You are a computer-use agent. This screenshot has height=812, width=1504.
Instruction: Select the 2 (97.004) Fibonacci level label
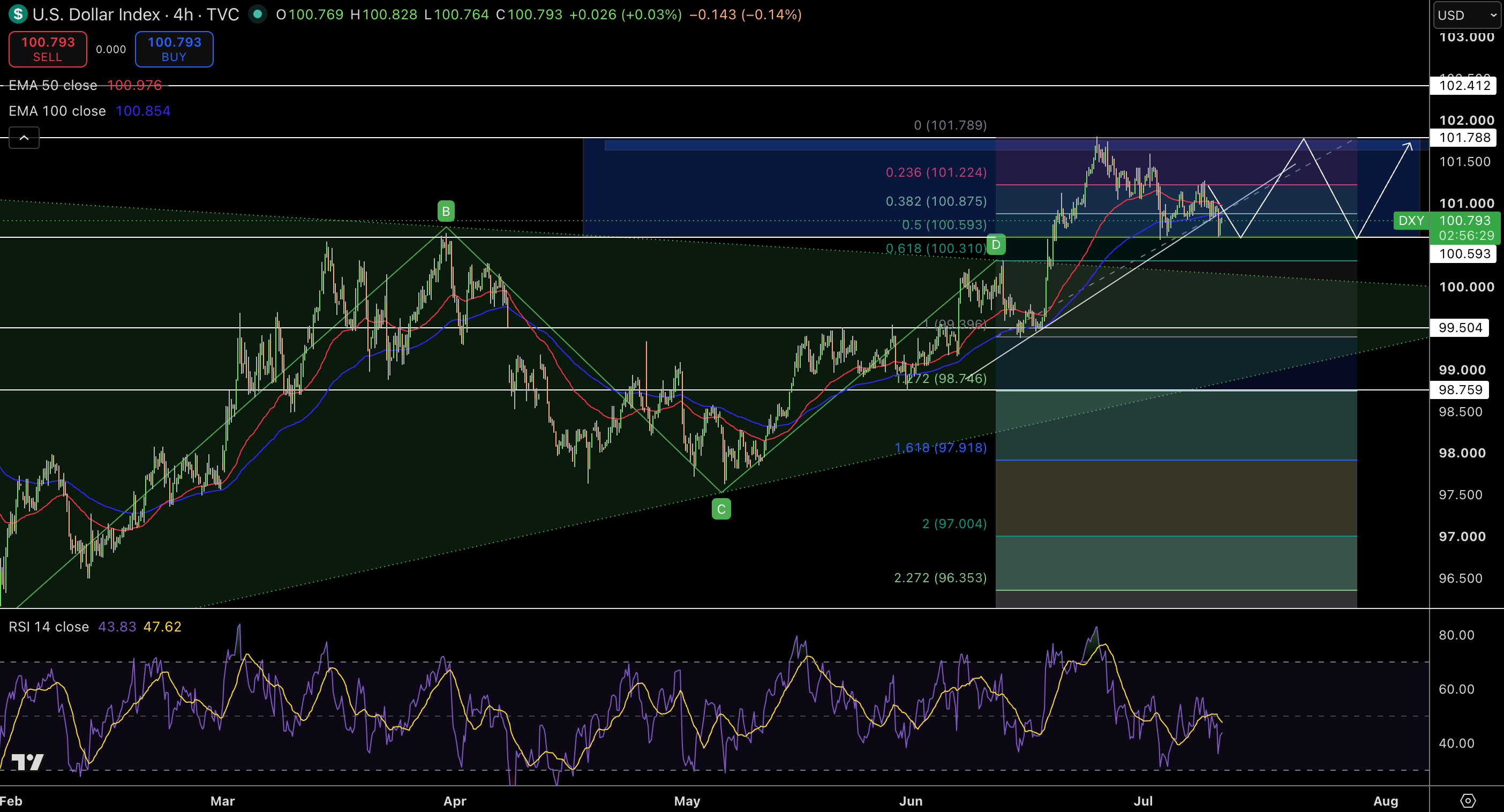(954, 524)
